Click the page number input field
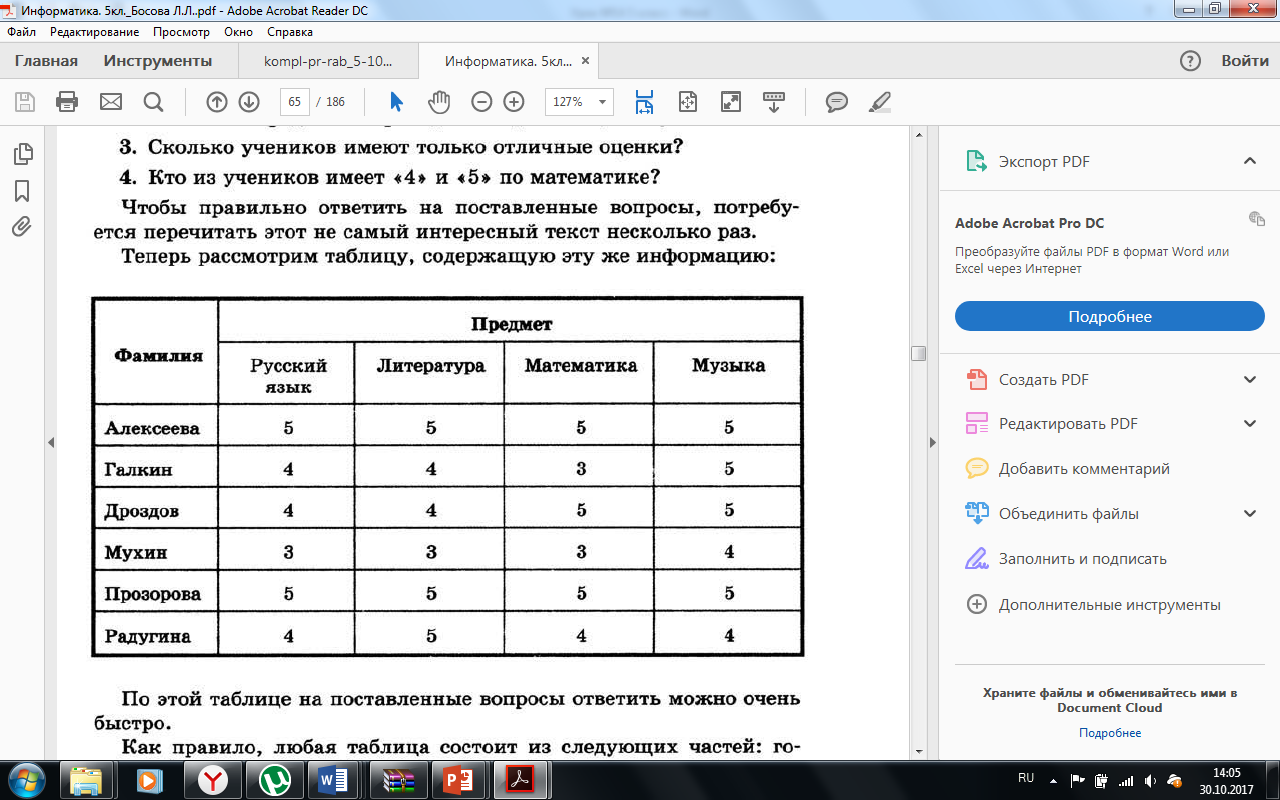The width and height of the screenshot is (1280, 800). (x=294, y=101)
